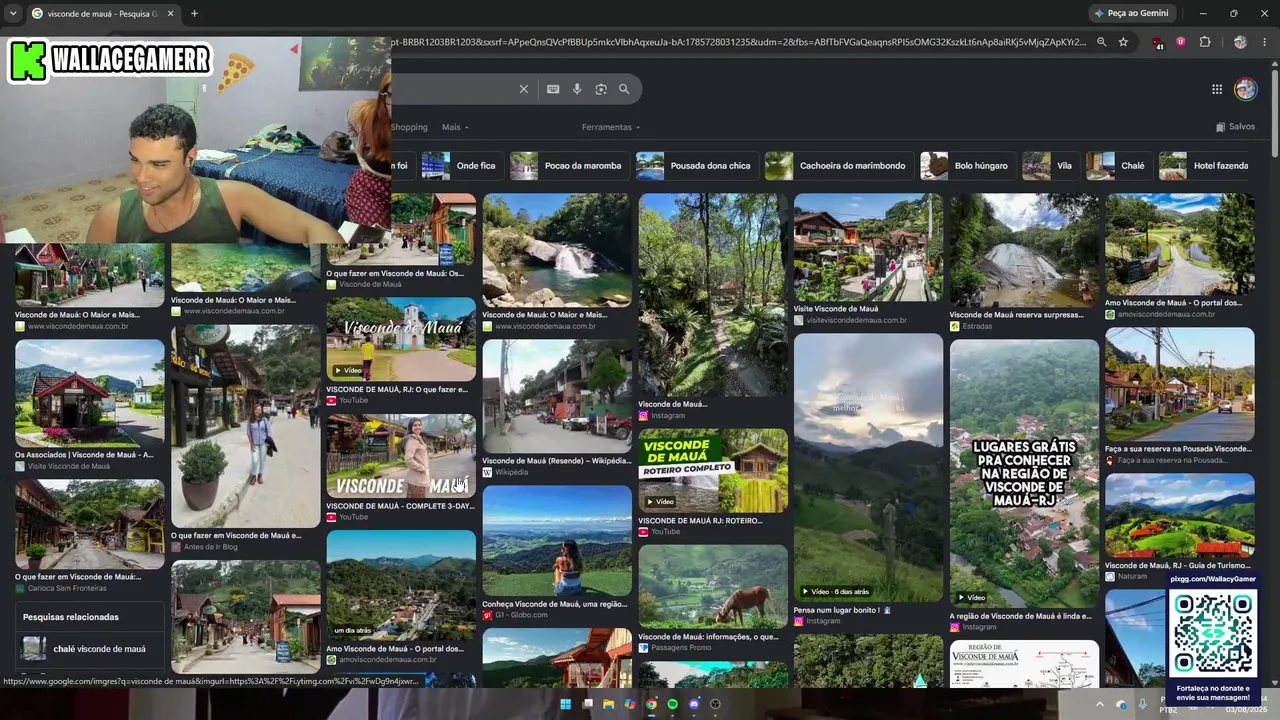Submit search with the magnifying glass icon
The height and width of the screenshot is (720, 1280).
click(624, 89)
